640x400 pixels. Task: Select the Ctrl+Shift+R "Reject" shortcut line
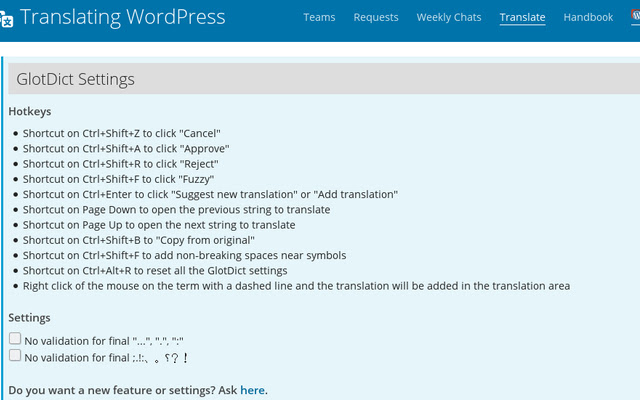pyautogui.click(x=121, y=164)
